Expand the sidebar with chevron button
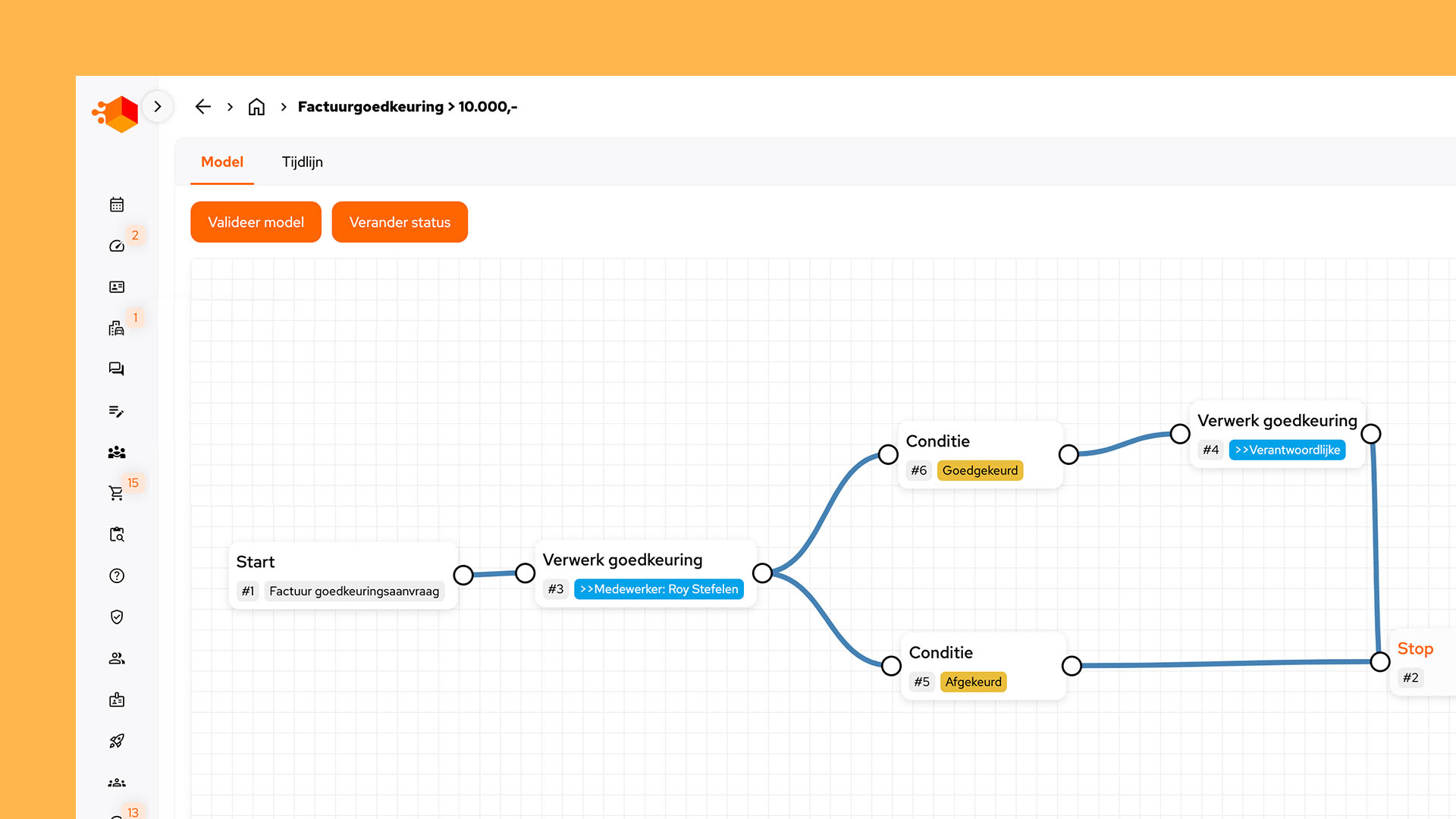 (x=158, y=107)
